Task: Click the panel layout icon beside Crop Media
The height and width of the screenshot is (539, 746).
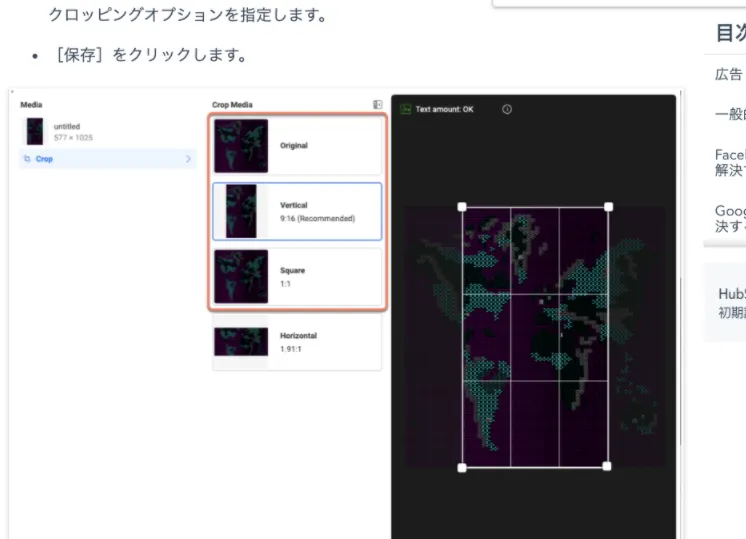Action: pos(377,104)
